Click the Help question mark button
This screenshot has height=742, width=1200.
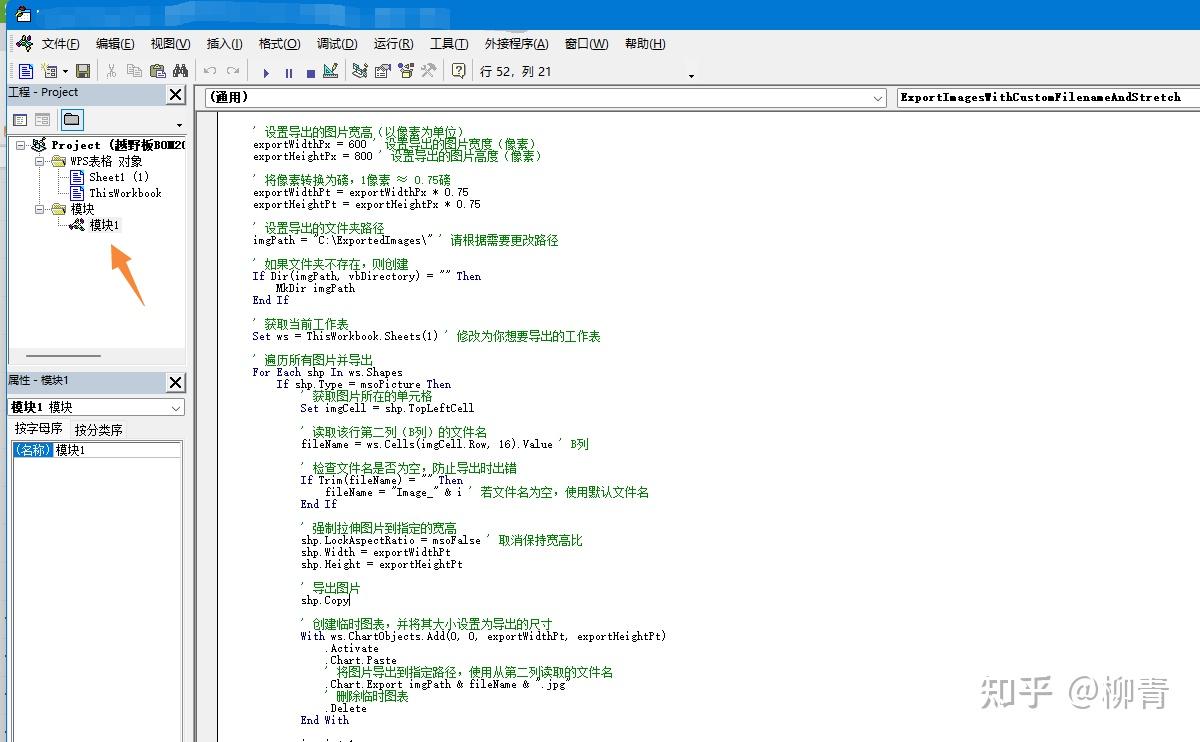point(457,71)
